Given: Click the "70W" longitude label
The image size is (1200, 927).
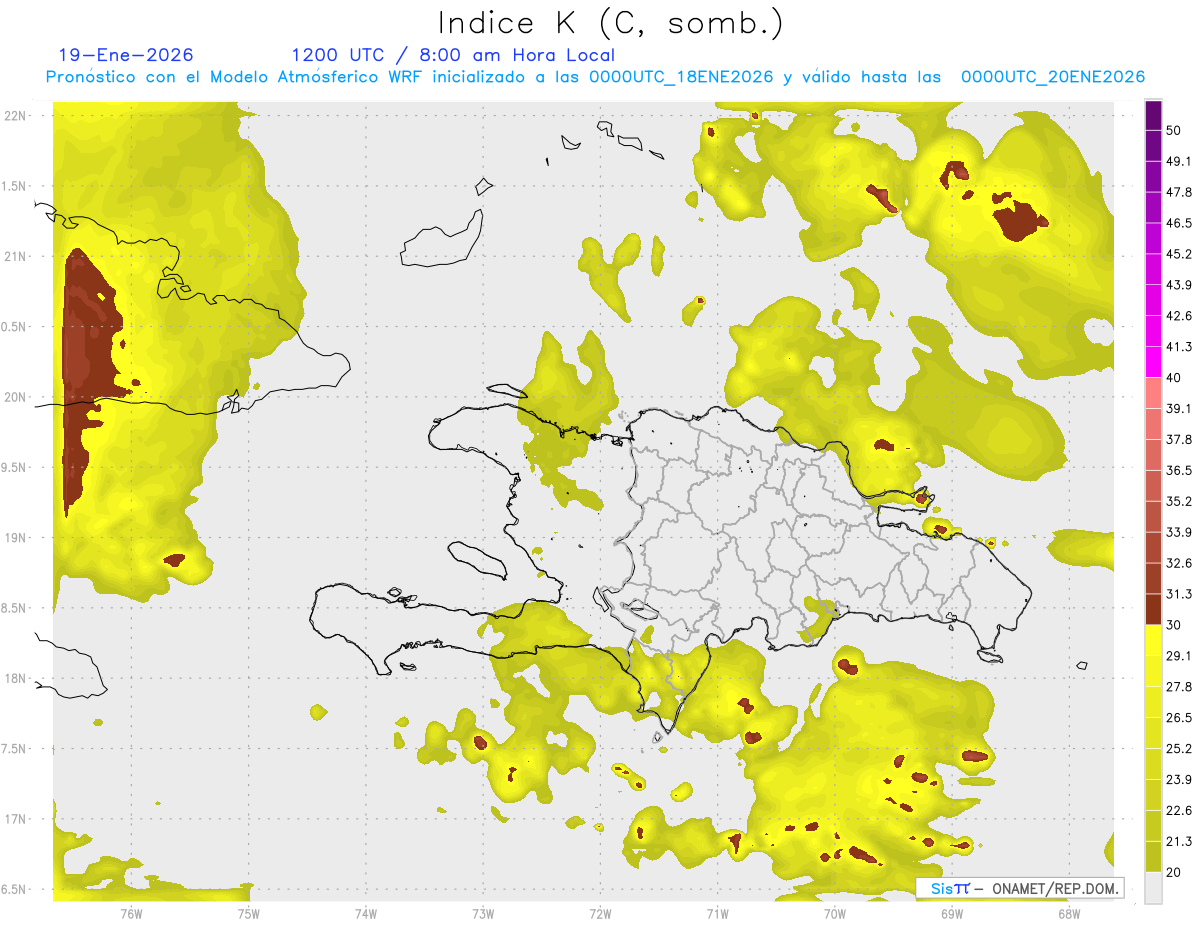Looking at the screenshot, I should coord(835,914).
